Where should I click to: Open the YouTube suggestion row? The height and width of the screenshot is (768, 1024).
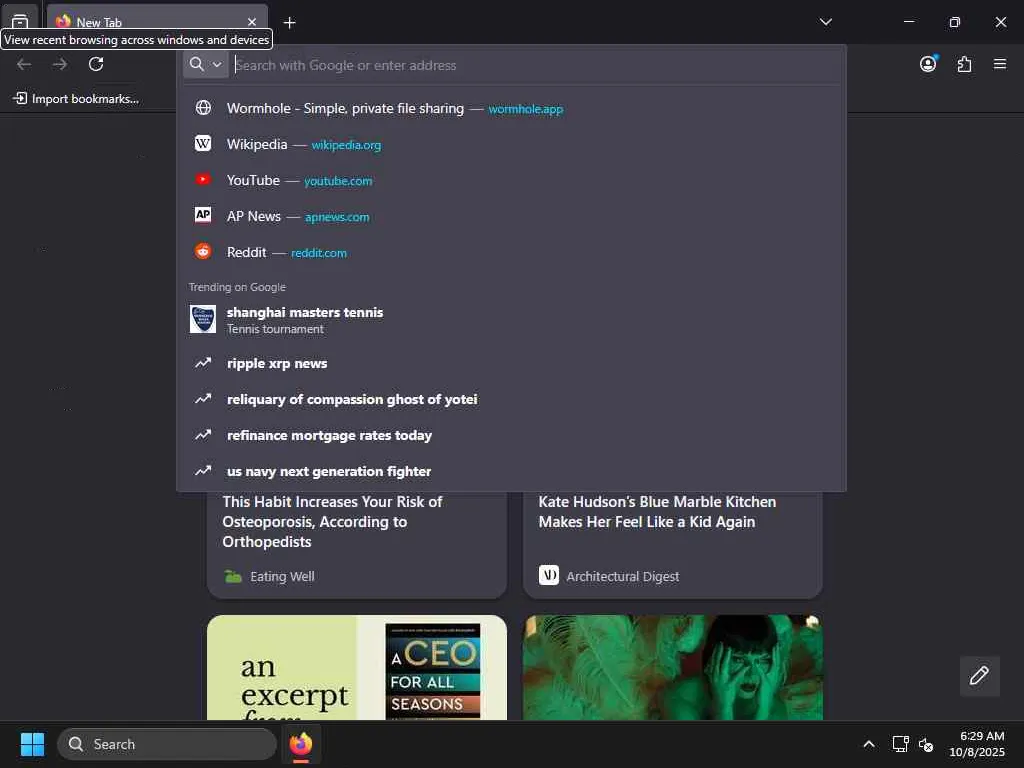511,180
